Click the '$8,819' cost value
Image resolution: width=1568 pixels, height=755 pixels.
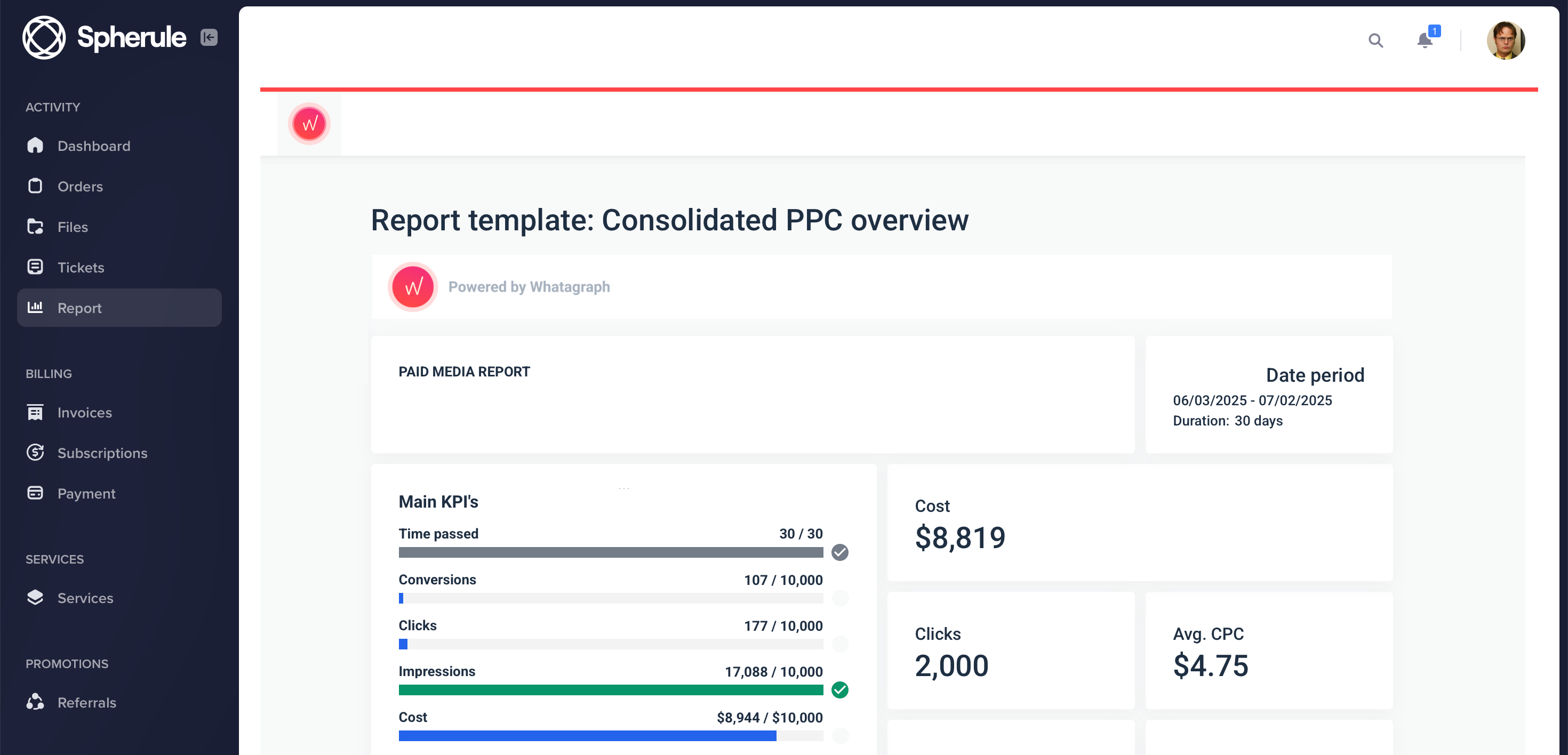coord(960,538)
